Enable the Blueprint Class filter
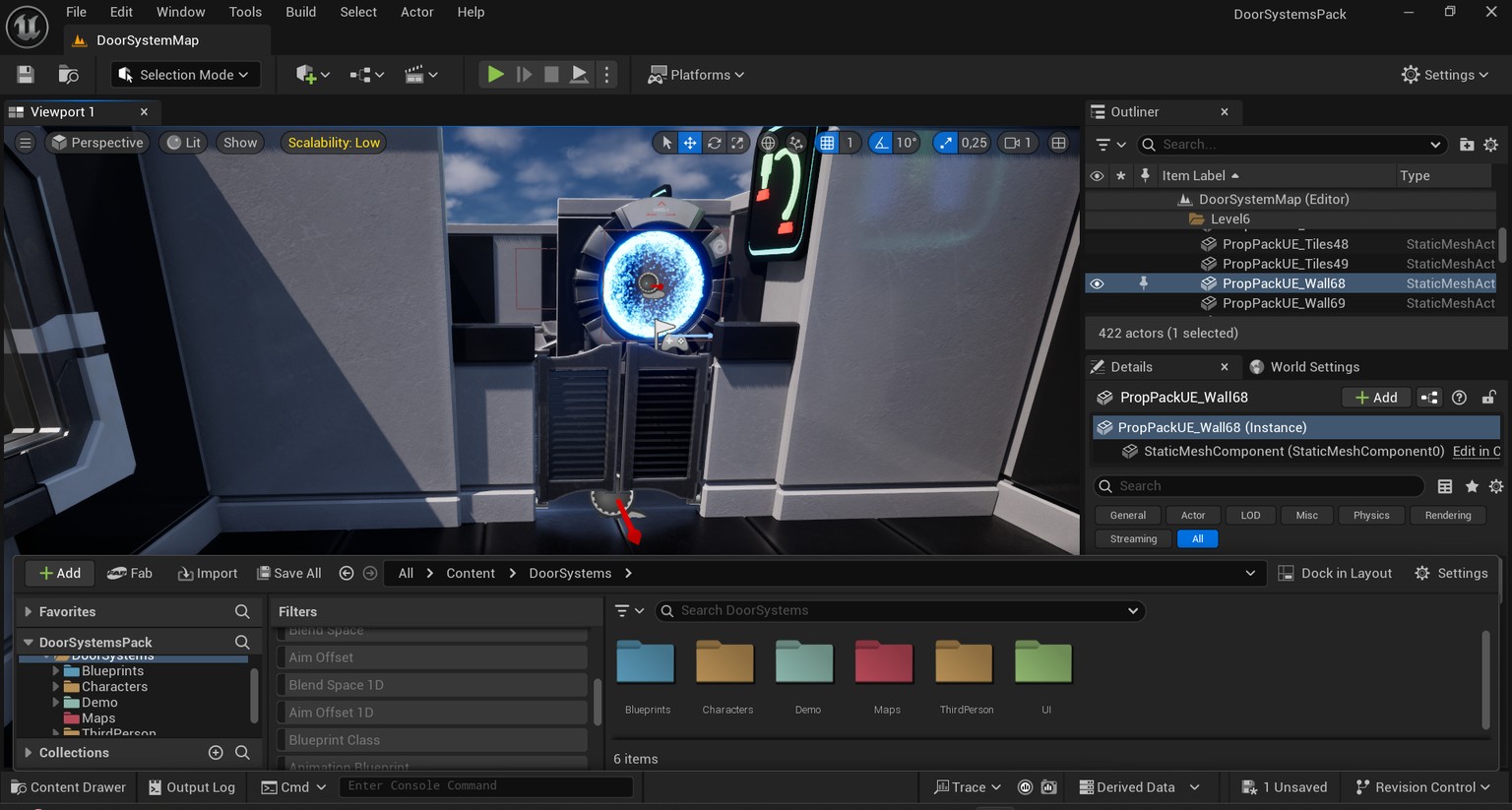 (433, 740)
